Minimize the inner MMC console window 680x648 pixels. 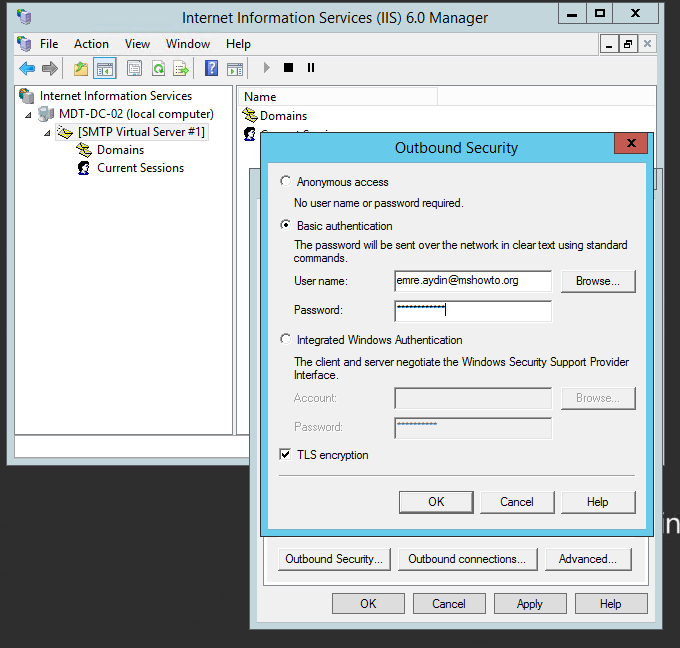tap(609, 44)
